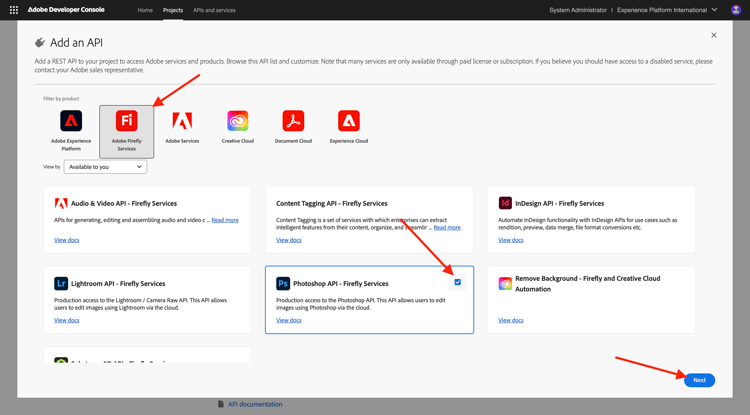Open the app switcher grid icon
The image size is (750, 415).
click(x=14, y=10)
